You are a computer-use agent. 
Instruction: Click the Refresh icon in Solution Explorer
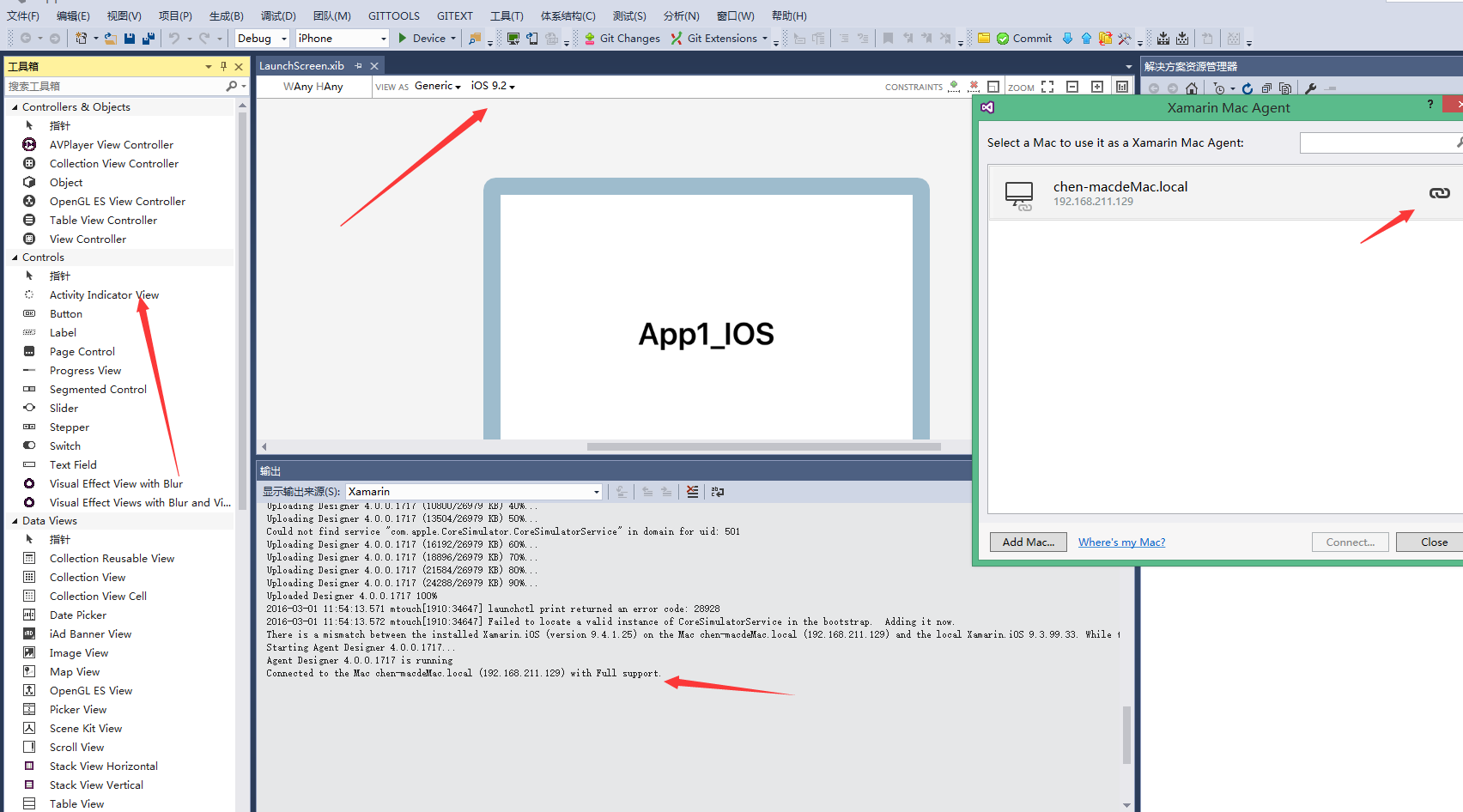point(1247,88)
